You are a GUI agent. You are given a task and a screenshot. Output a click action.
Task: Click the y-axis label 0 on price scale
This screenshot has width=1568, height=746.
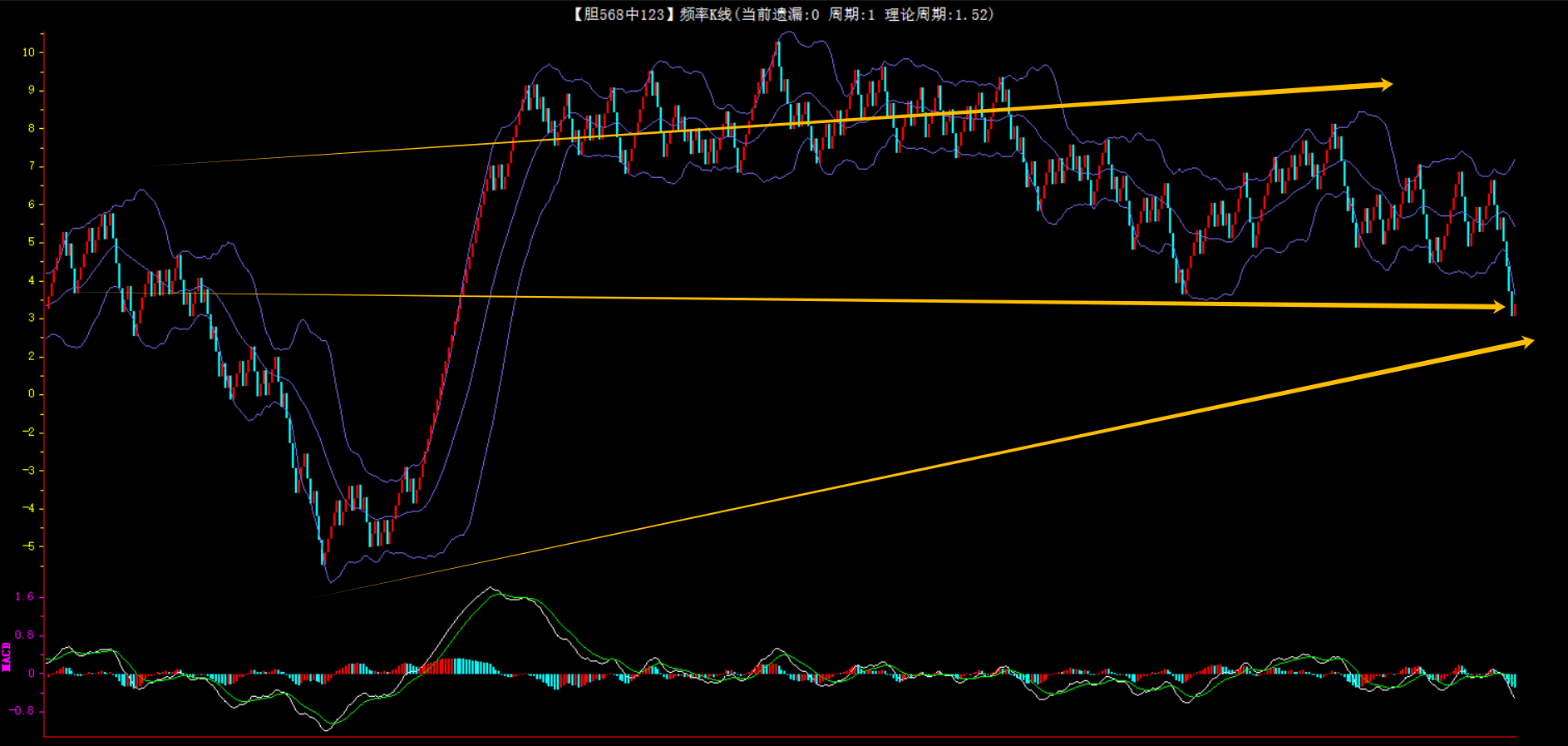click(x=32, y=393)
